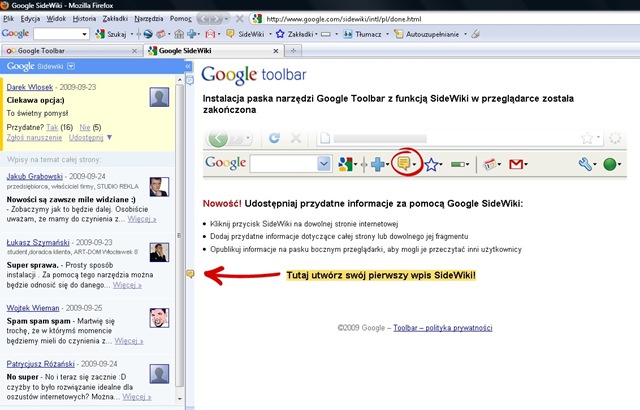
Task: Click the Tłumacz translate button
Action: (x=362, y=34)
